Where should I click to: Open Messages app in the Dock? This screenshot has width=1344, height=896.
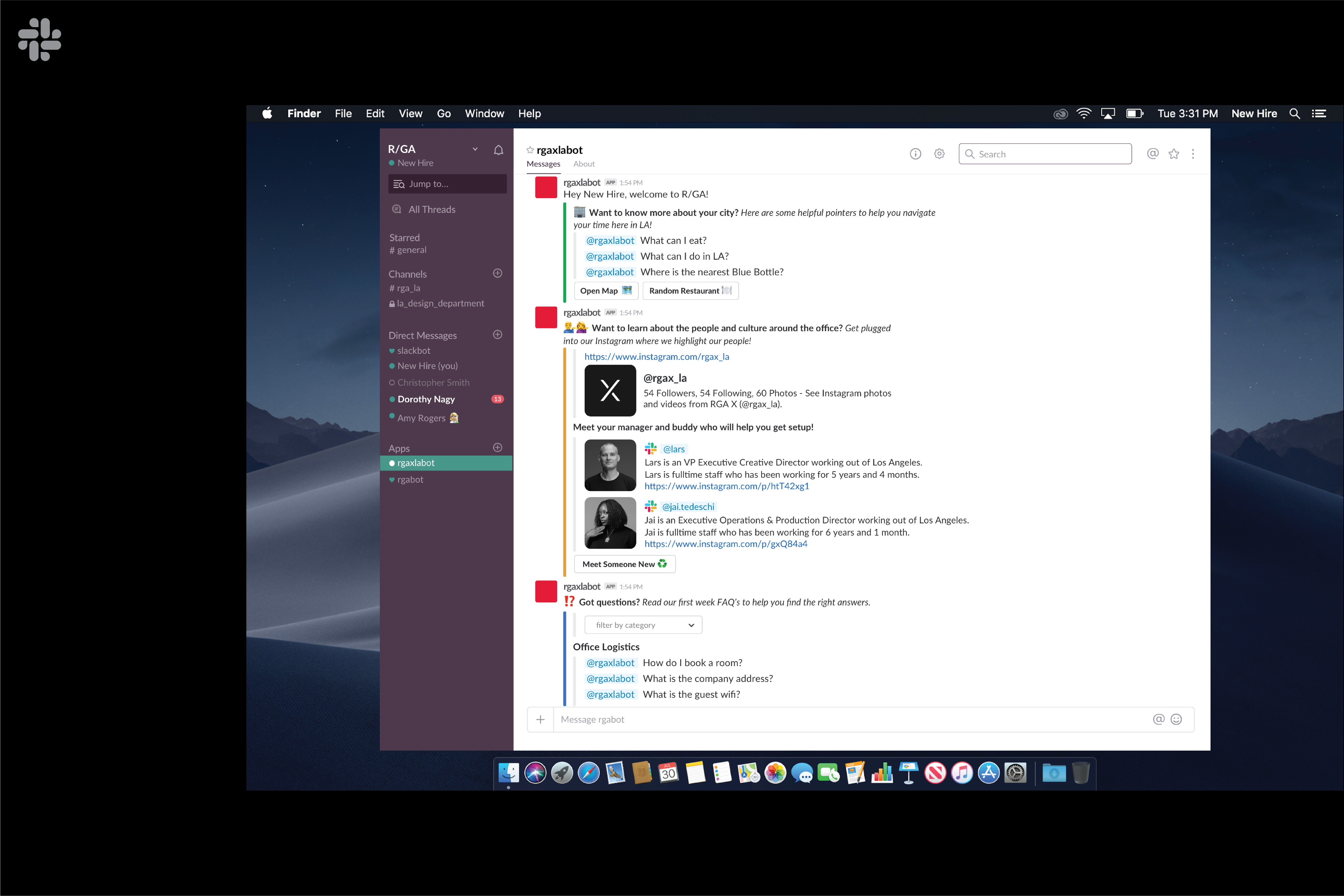[x=802, y=773]
